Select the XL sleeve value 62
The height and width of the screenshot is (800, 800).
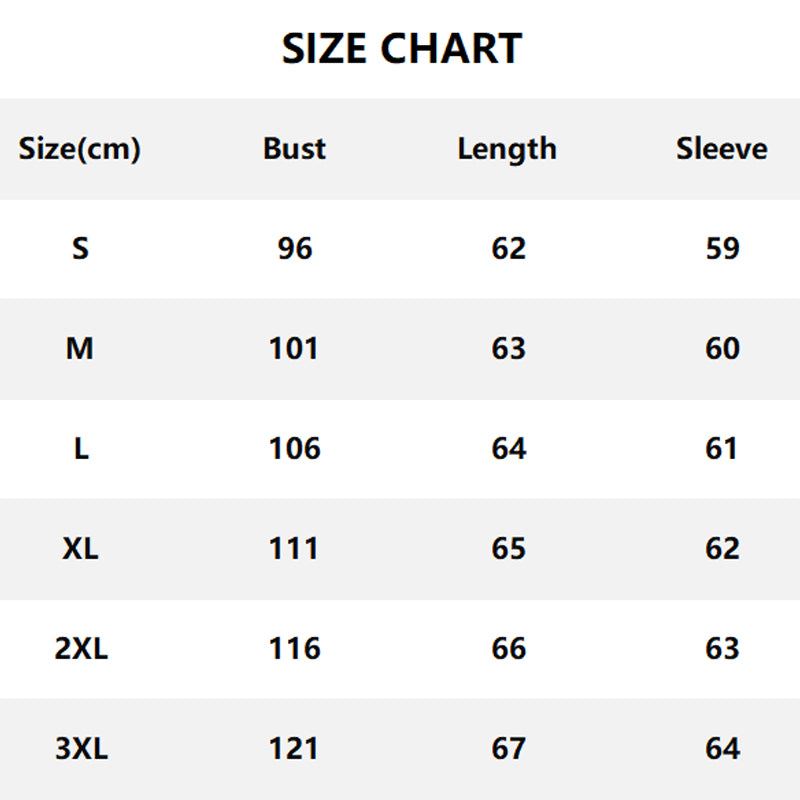[722, 548]
